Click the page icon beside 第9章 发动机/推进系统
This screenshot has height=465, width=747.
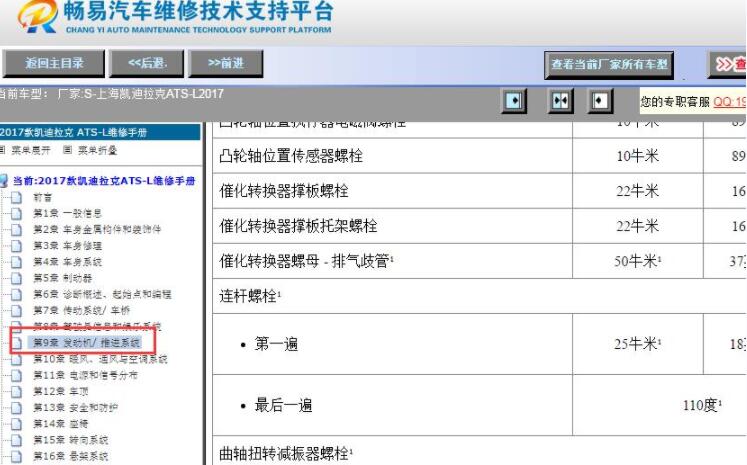coord(16,343)
